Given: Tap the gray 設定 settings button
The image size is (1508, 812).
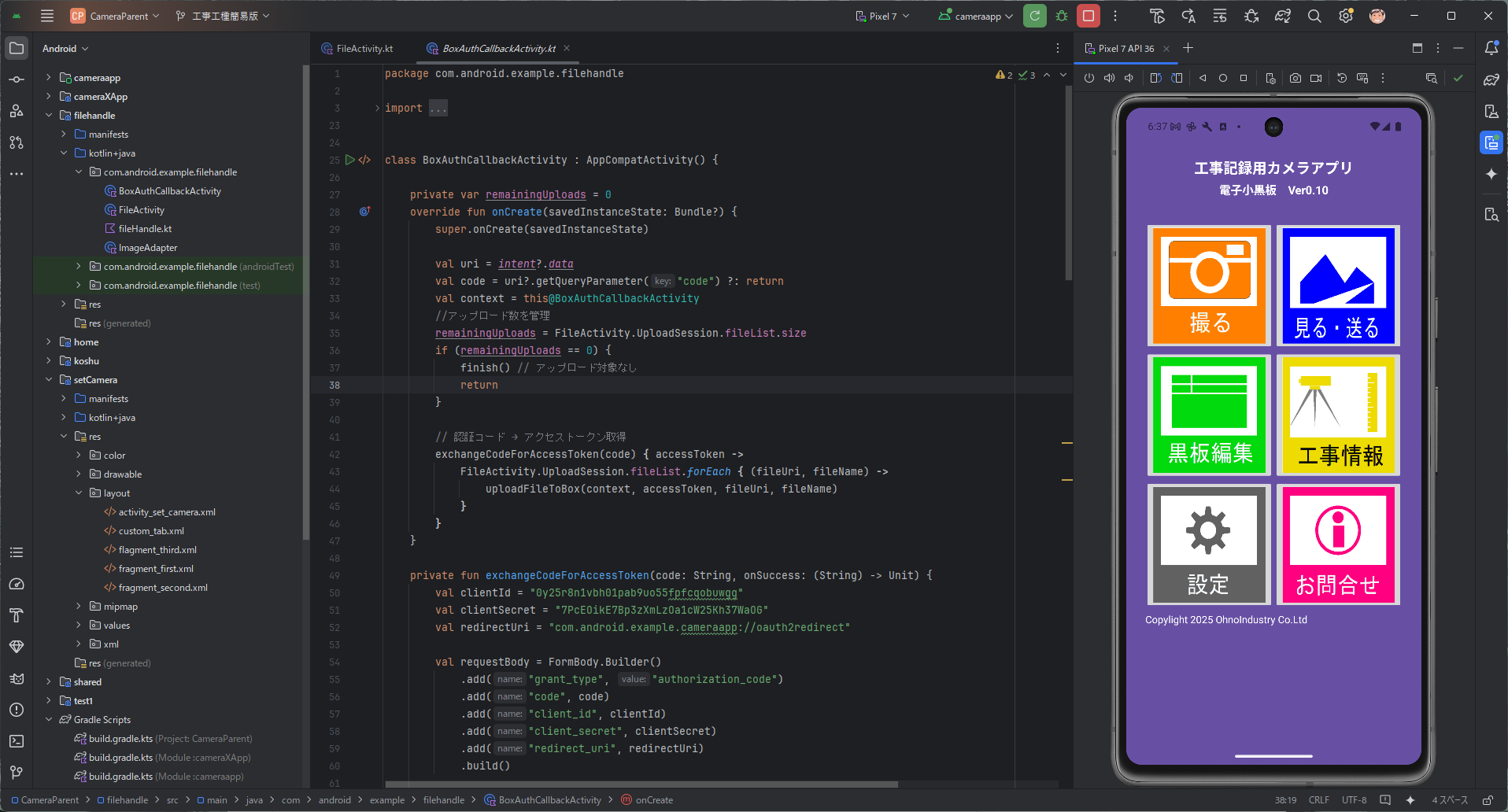Looking at the screenshot, I should [x=1209, y=544].
